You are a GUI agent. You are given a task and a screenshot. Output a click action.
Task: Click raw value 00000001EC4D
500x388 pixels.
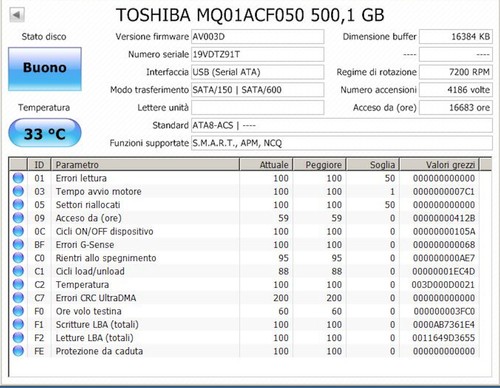pos(444,271)
